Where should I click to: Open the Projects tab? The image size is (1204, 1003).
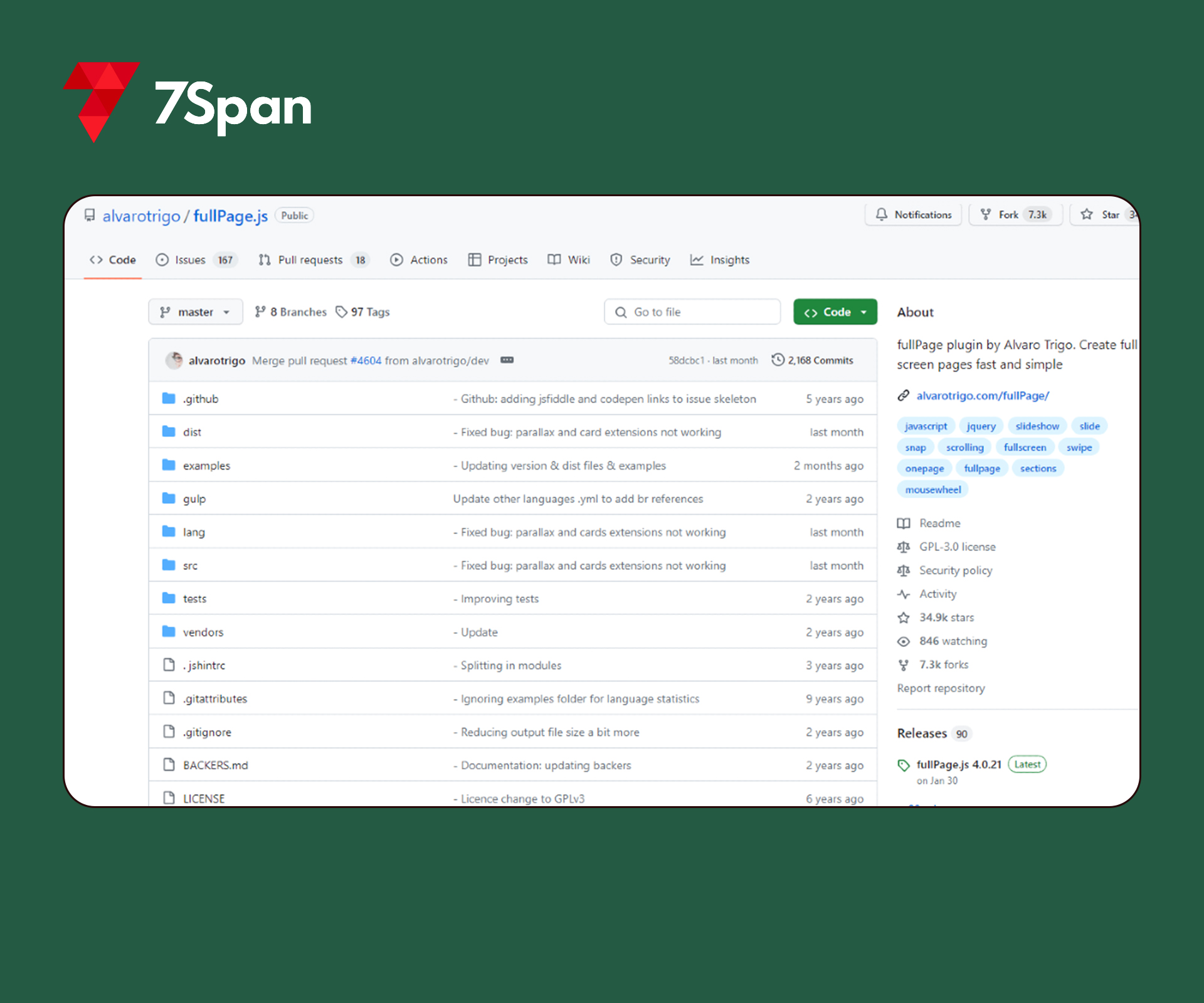pyautogui.click(x=498, y=260)
